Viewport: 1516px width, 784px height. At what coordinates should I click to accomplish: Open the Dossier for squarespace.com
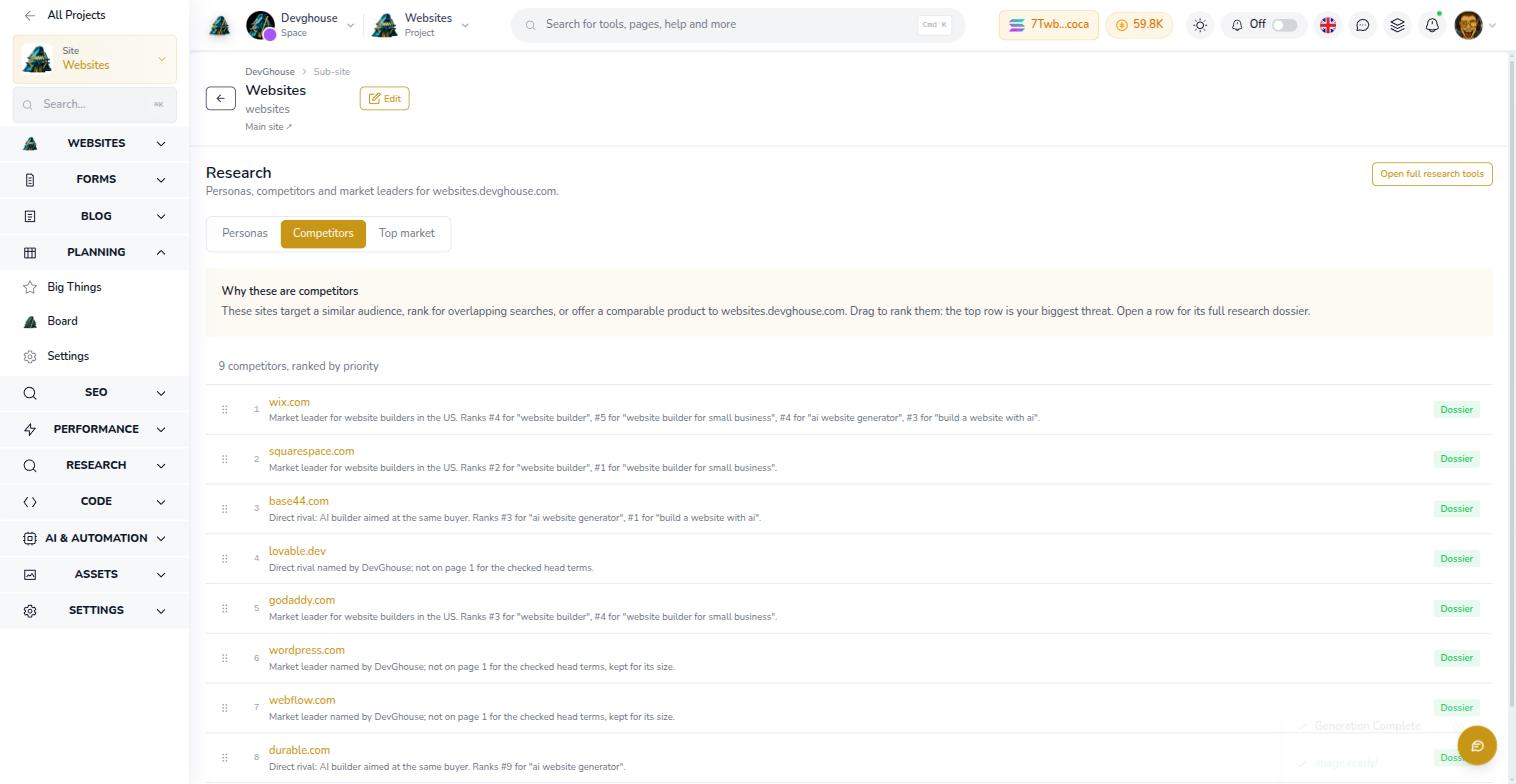point(1457,459)
